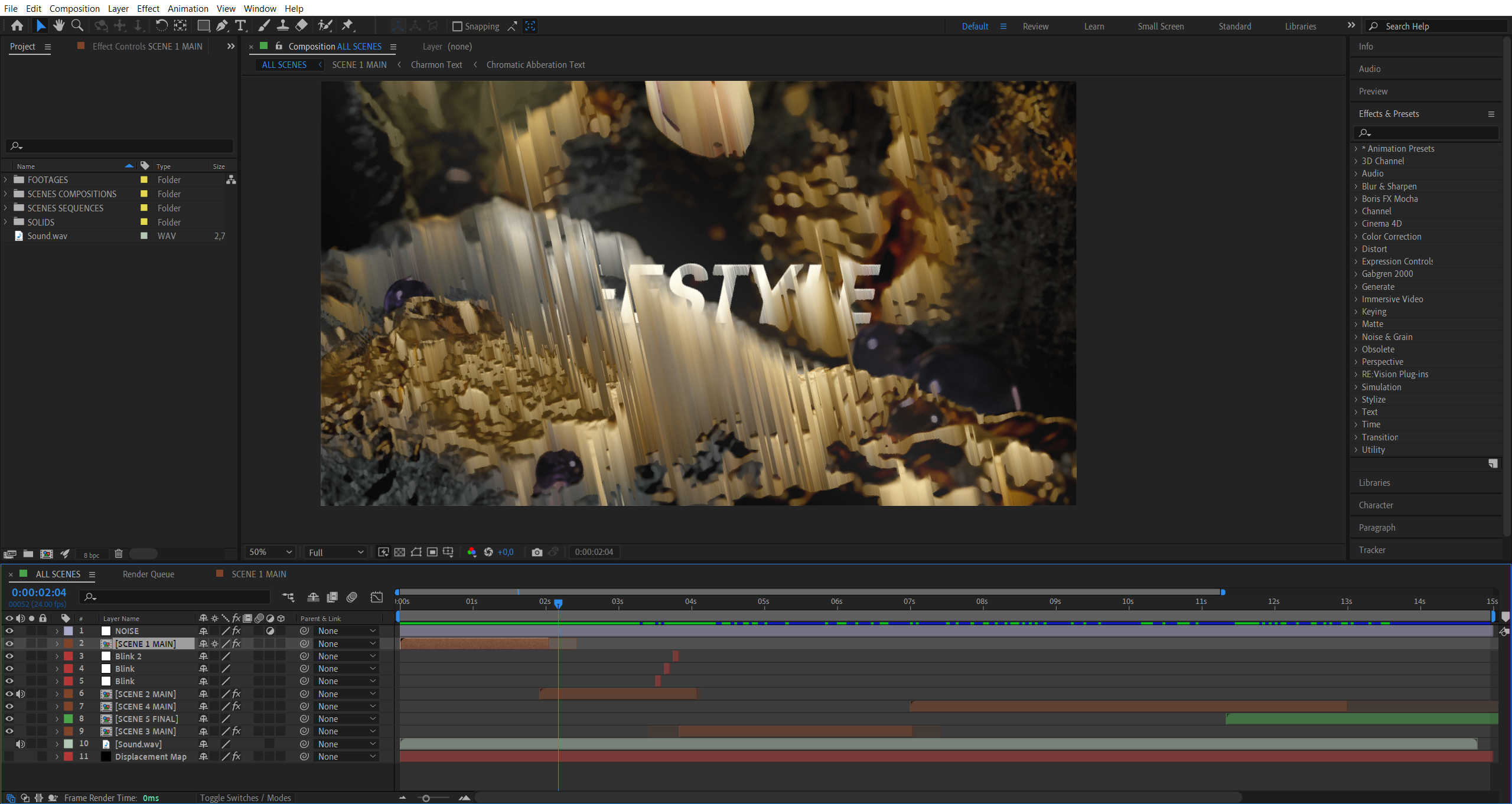Select the Puppet Pin tool
The height and width of the screenshot is (804, 1512).
(x=347, y=25)
